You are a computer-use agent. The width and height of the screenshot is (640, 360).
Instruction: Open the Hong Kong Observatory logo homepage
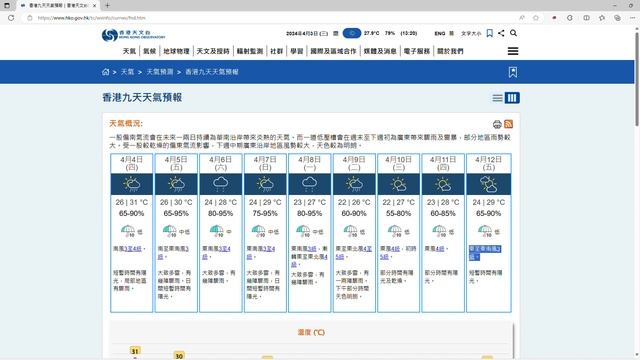coord(133,35)
